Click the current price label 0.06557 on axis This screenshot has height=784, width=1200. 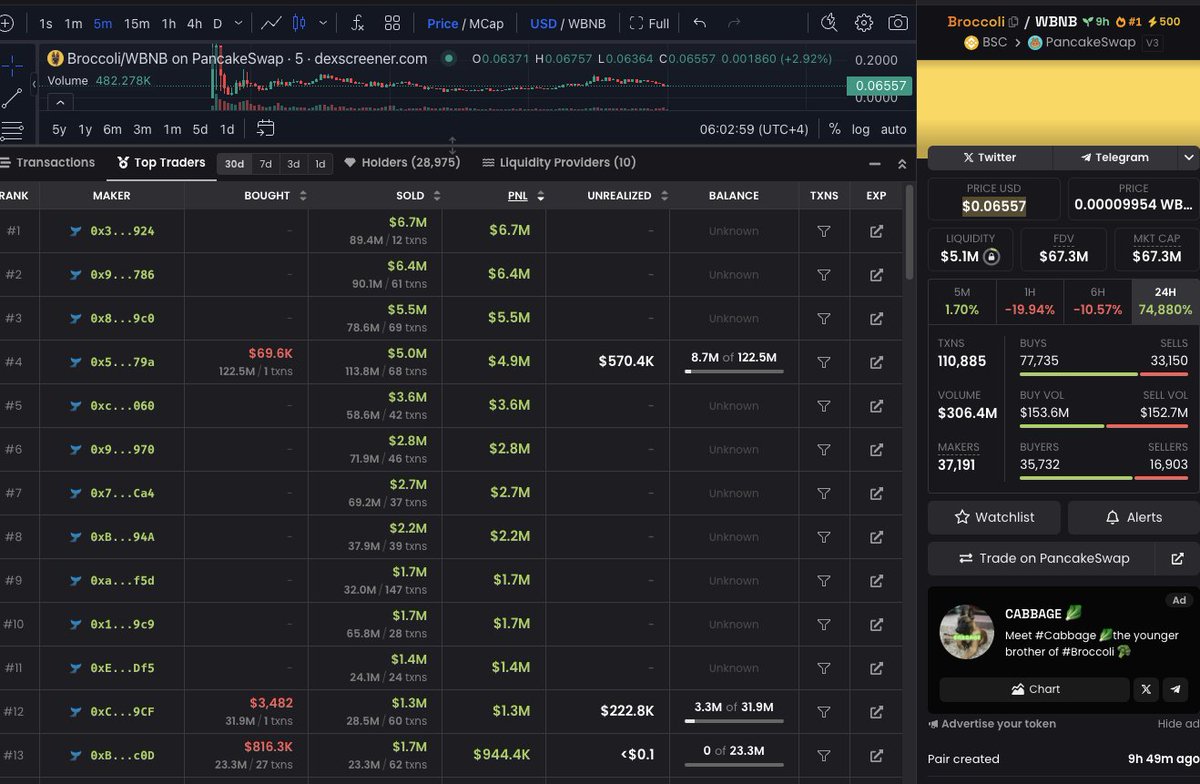click(879, 85)
